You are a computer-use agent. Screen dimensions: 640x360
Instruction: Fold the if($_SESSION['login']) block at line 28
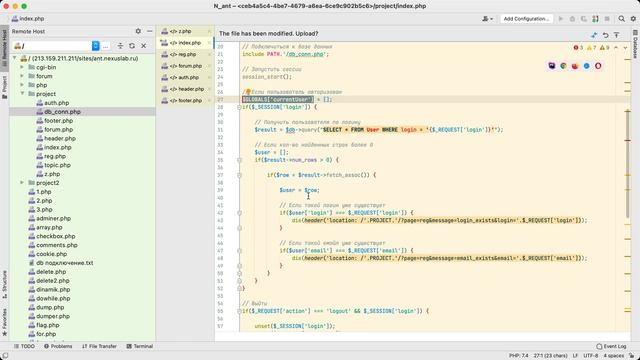coord(239,107)
